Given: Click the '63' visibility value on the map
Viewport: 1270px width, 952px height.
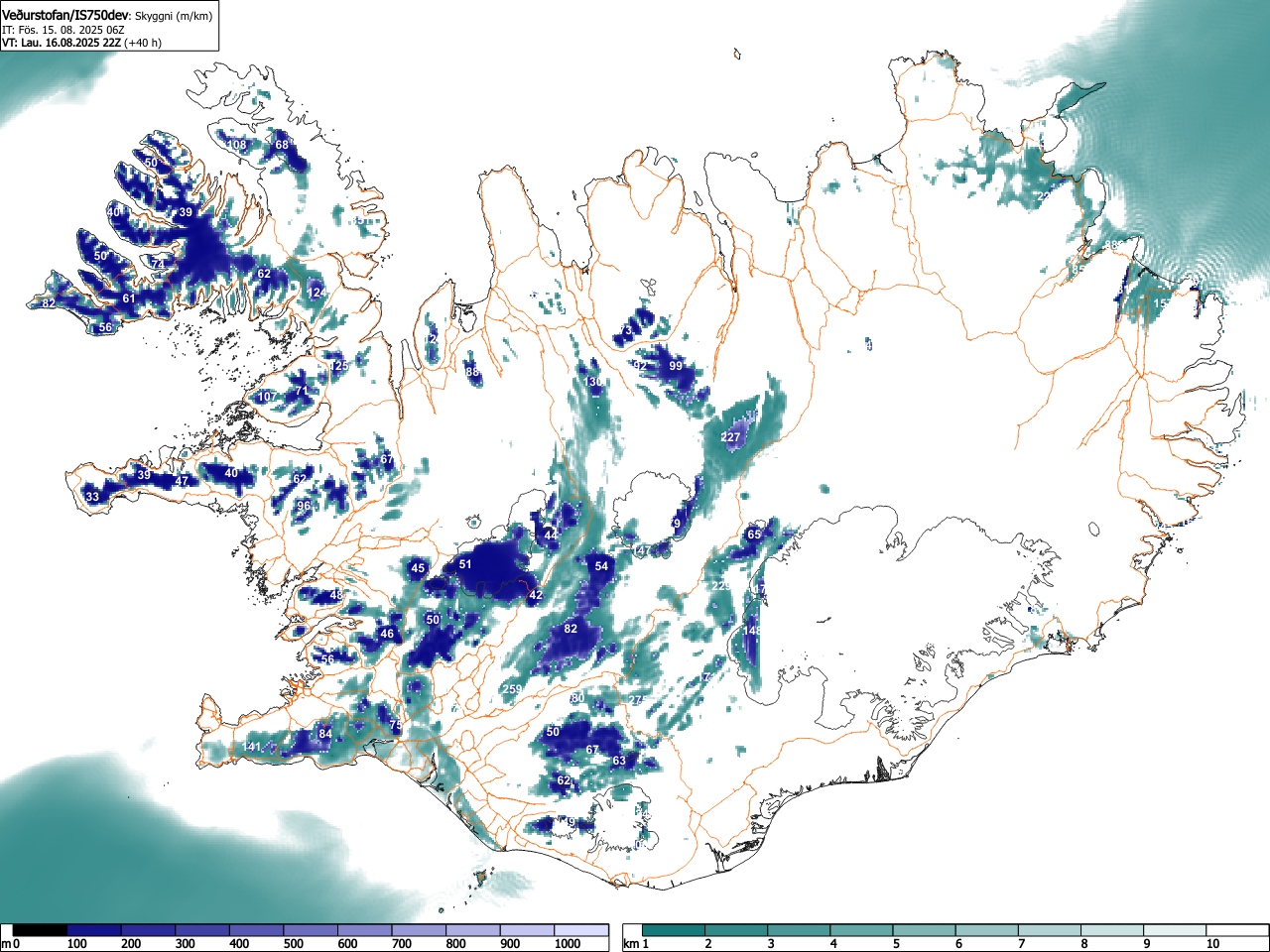Looking at the screenshot, I should point(619,761).
